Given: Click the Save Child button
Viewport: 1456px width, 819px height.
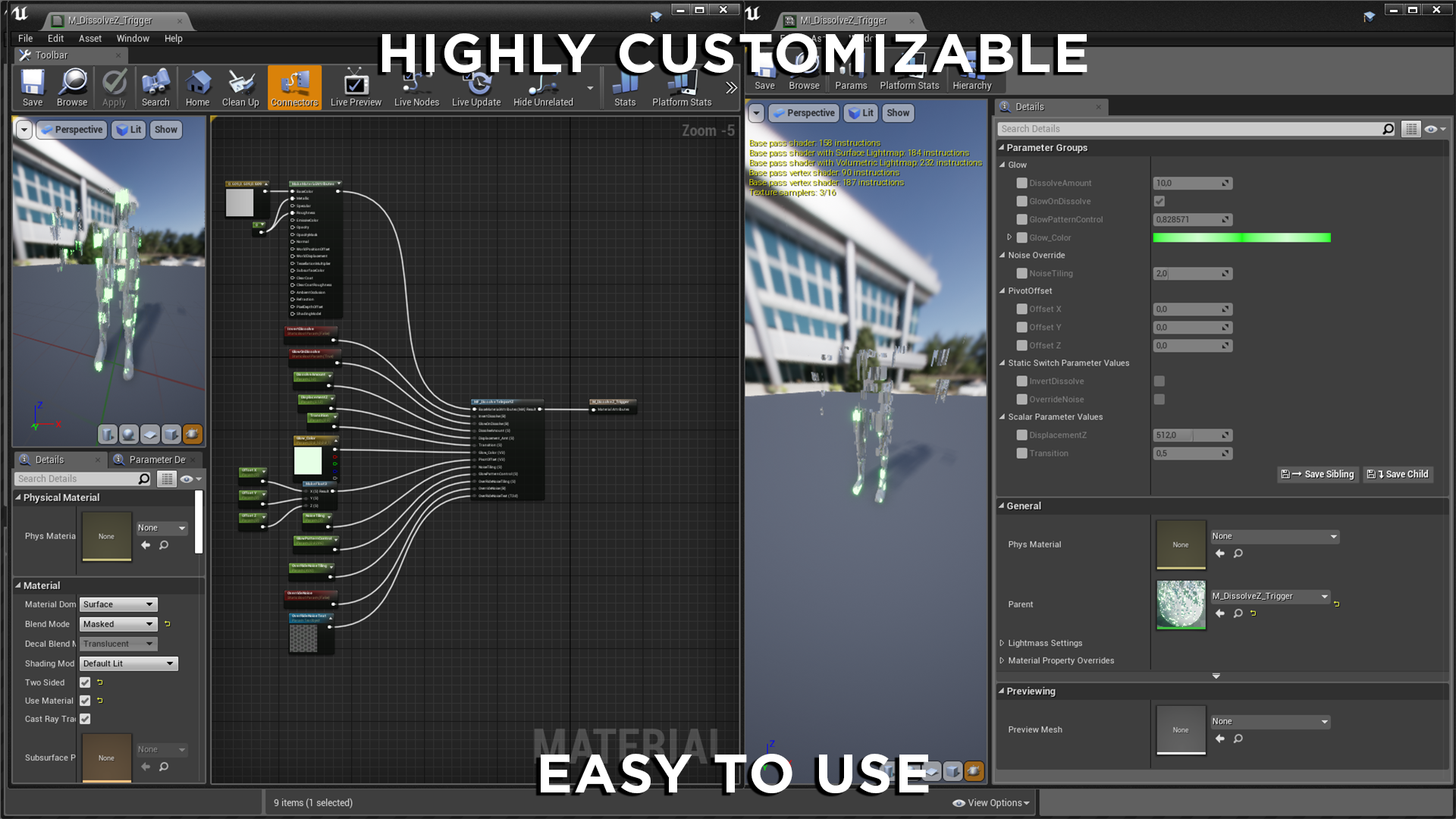Looking at the screenshot, I should pyautogui.click(x=1398, y=475).
